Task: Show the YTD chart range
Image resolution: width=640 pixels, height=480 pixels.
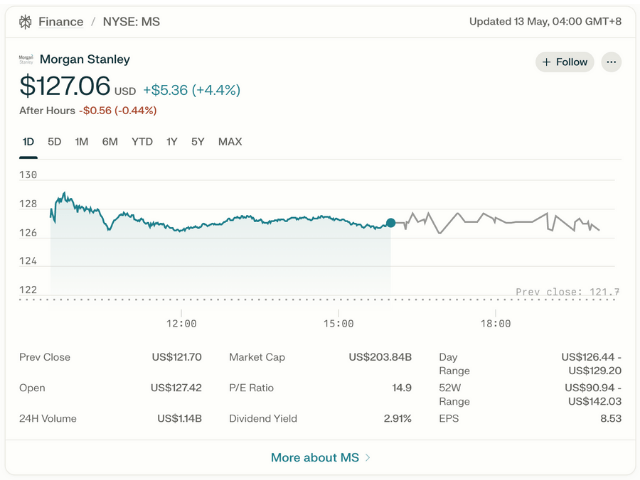Action: point(142,142)
